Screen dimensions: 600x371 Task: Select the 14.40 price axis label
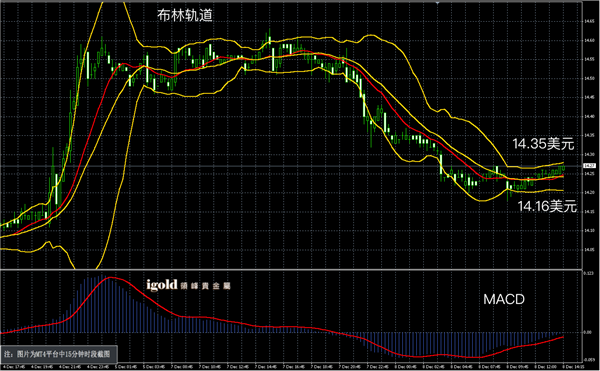(589, 116)
